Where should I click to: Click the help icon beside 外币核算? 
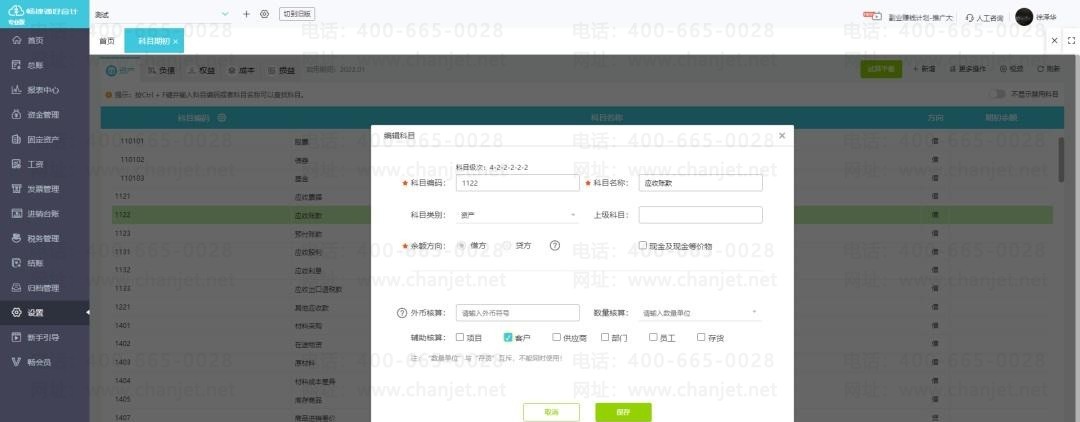tap(402, 313)
